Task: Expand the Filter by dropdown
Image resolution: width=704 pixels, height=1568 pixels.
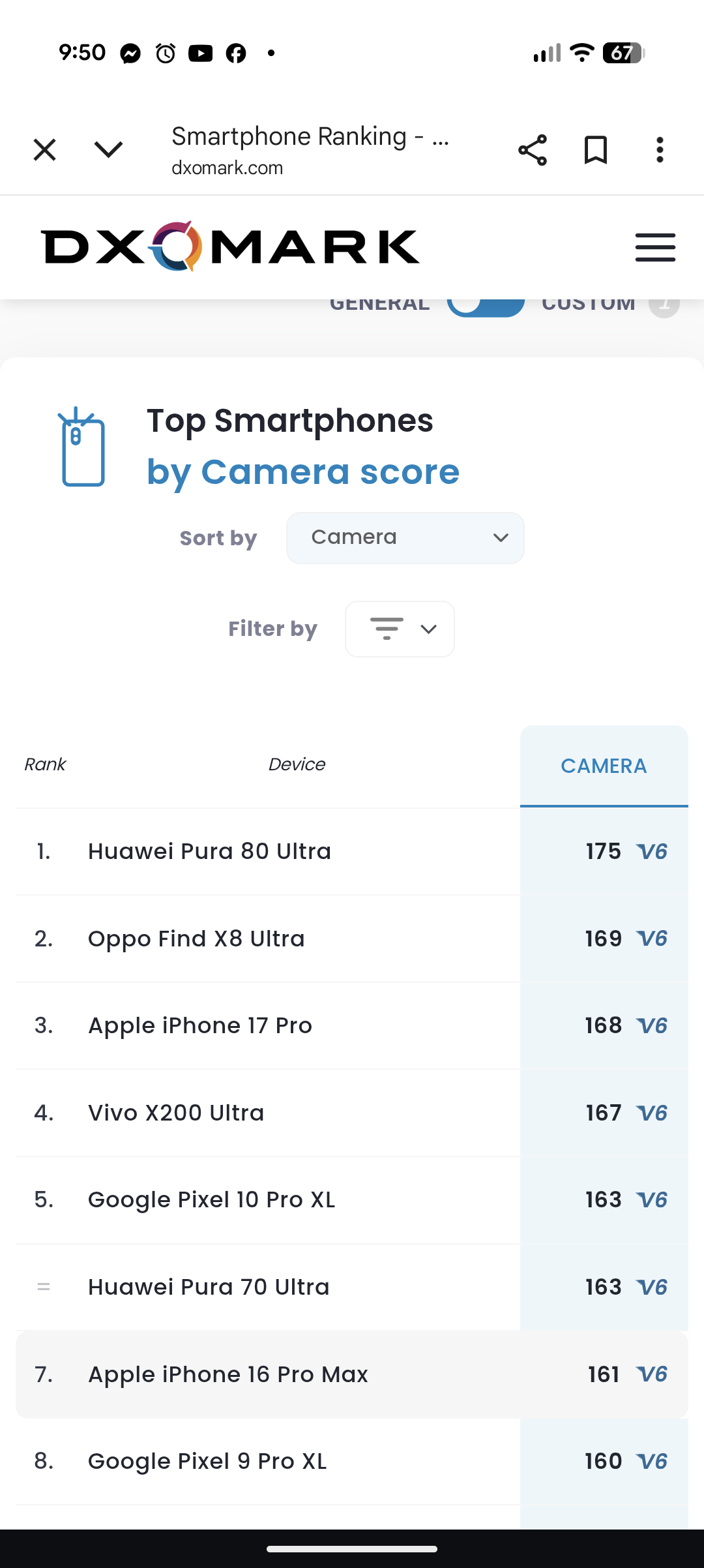Action: 400,629
